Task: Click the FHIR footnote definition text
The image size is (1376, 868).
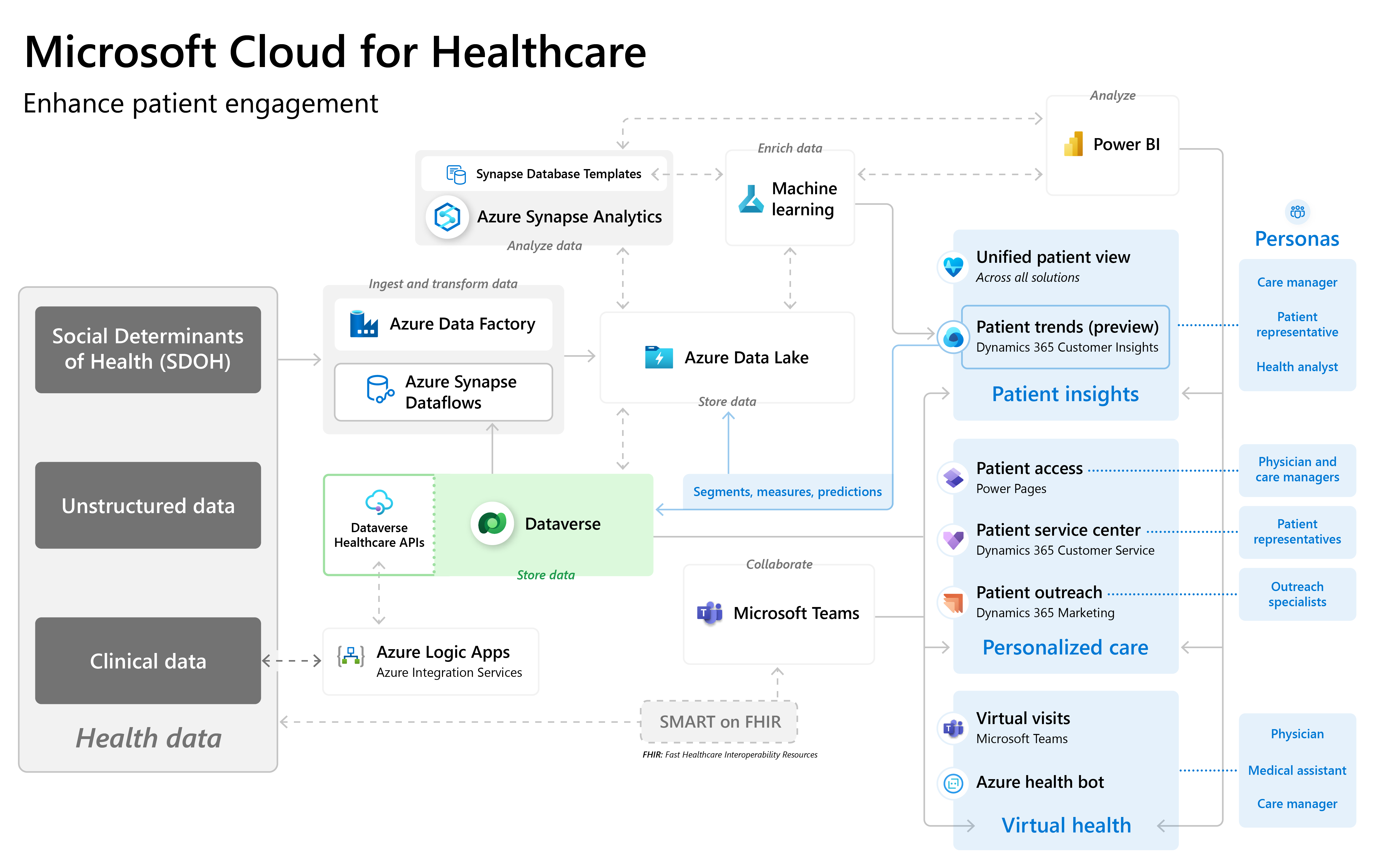Action: [730, 755]
